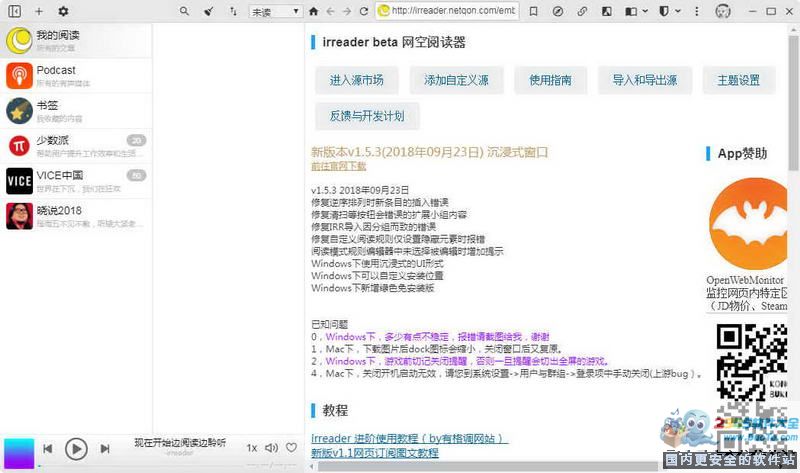
Task: Open layout mode icon
Action: 631,11
